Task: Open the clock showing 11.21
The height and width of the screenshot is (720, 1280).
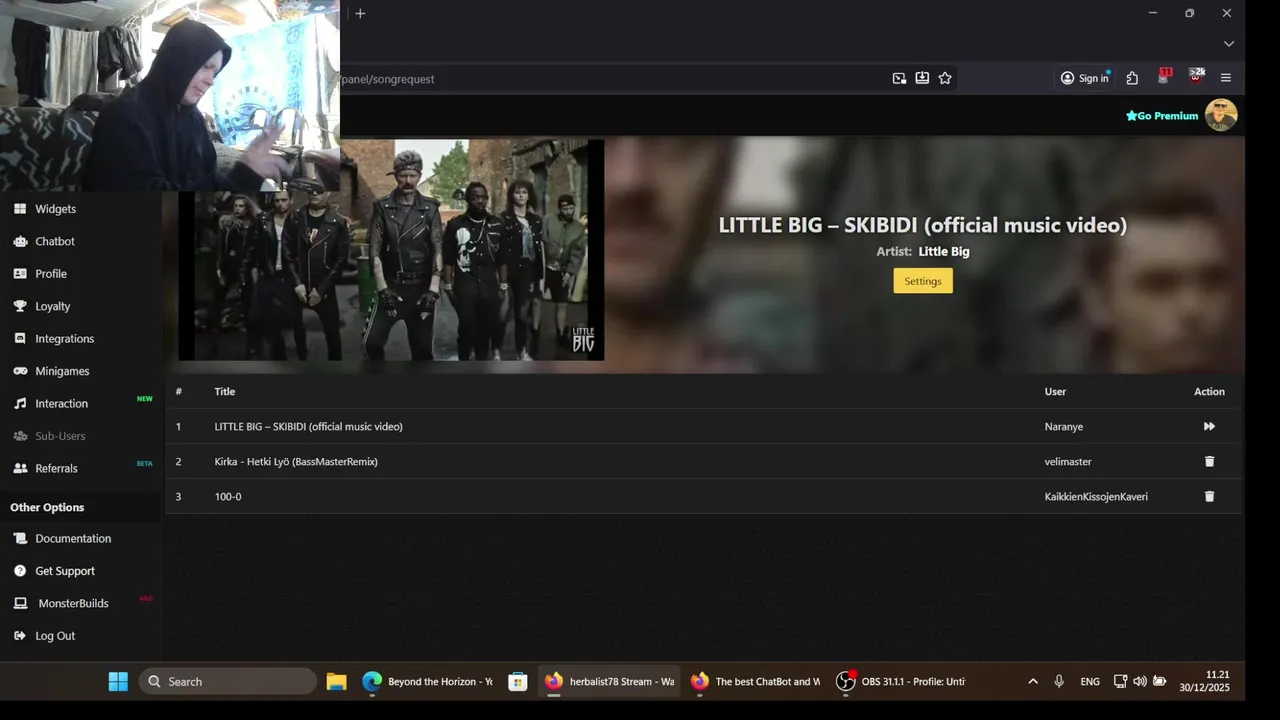Action: [1203, 681]
